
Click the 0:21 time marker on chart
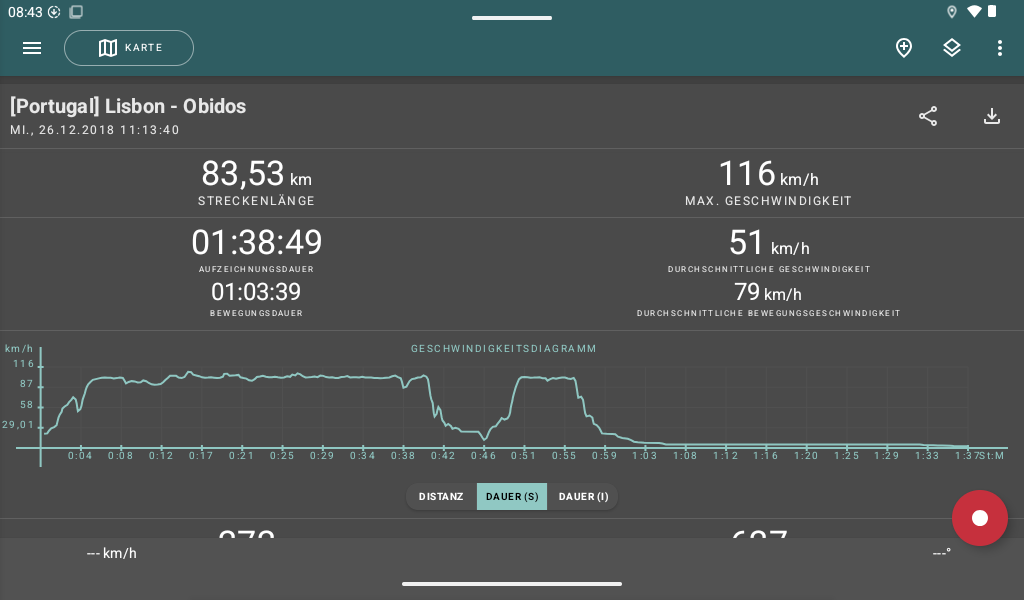242,456
